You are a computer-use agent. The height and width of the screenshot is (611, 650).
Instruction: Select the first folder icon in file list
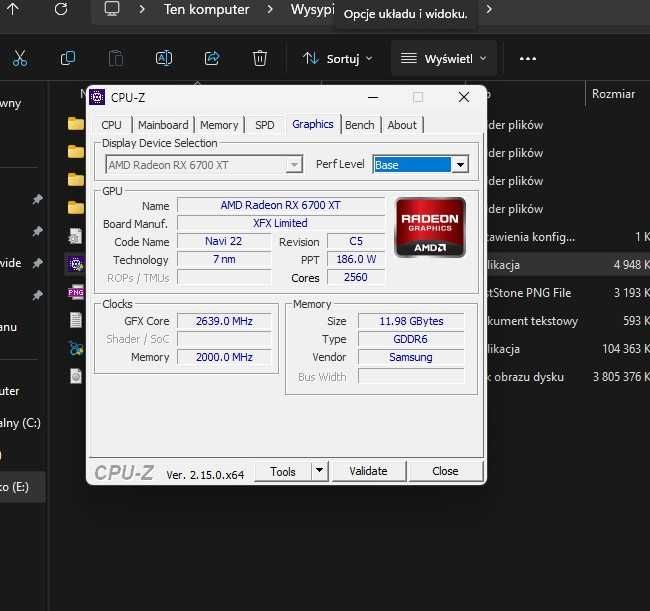click(76, 124)
